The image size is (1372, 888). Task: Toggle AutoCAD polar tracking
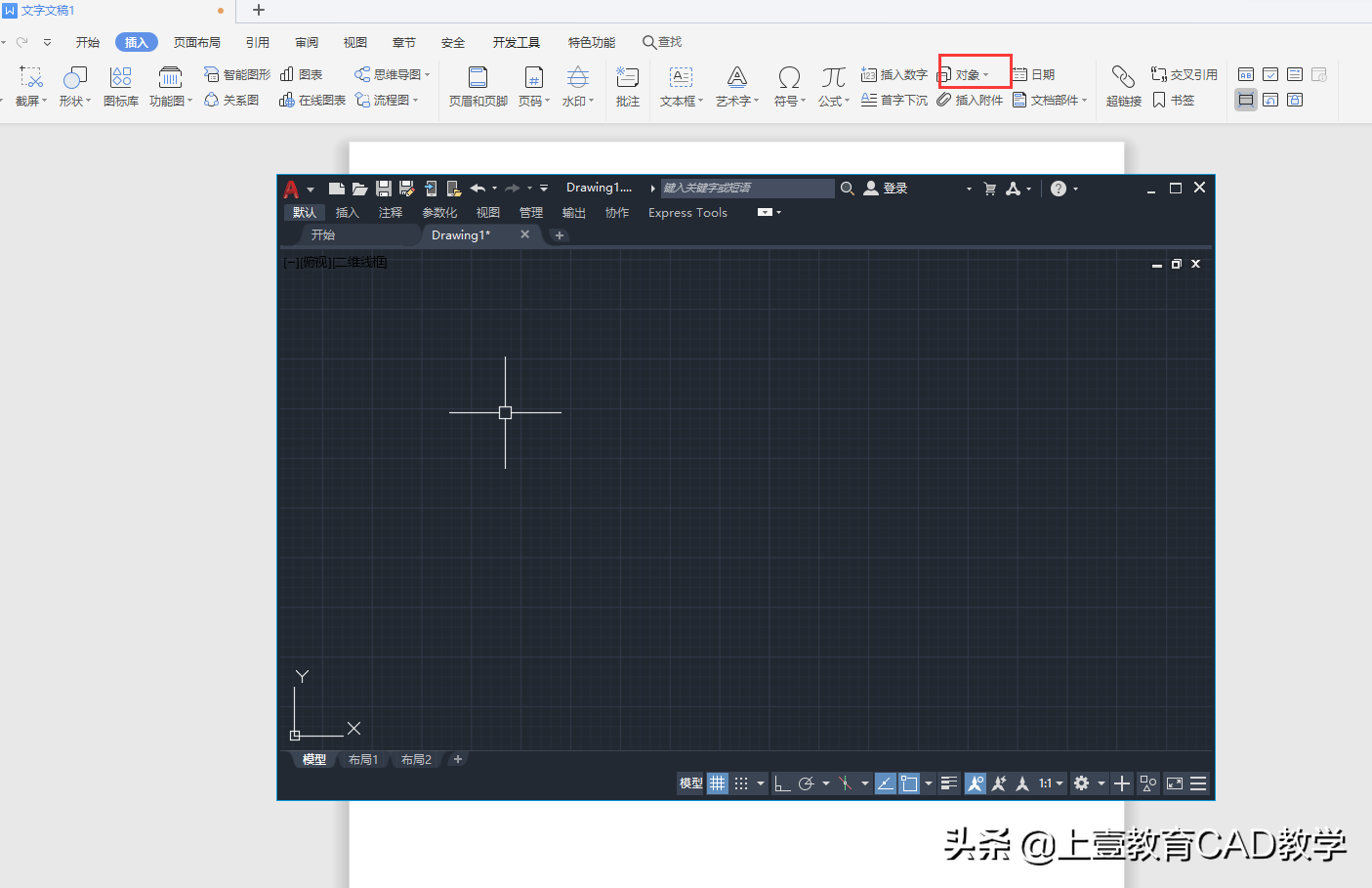point(806,783)
